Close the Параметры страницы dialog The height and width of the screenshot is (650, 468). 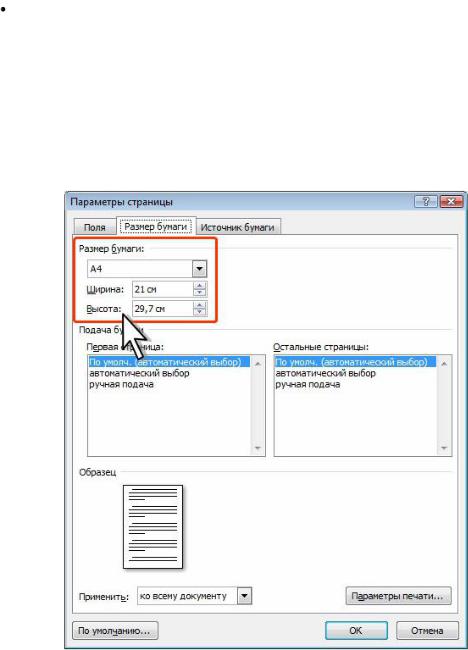[451, 201]
